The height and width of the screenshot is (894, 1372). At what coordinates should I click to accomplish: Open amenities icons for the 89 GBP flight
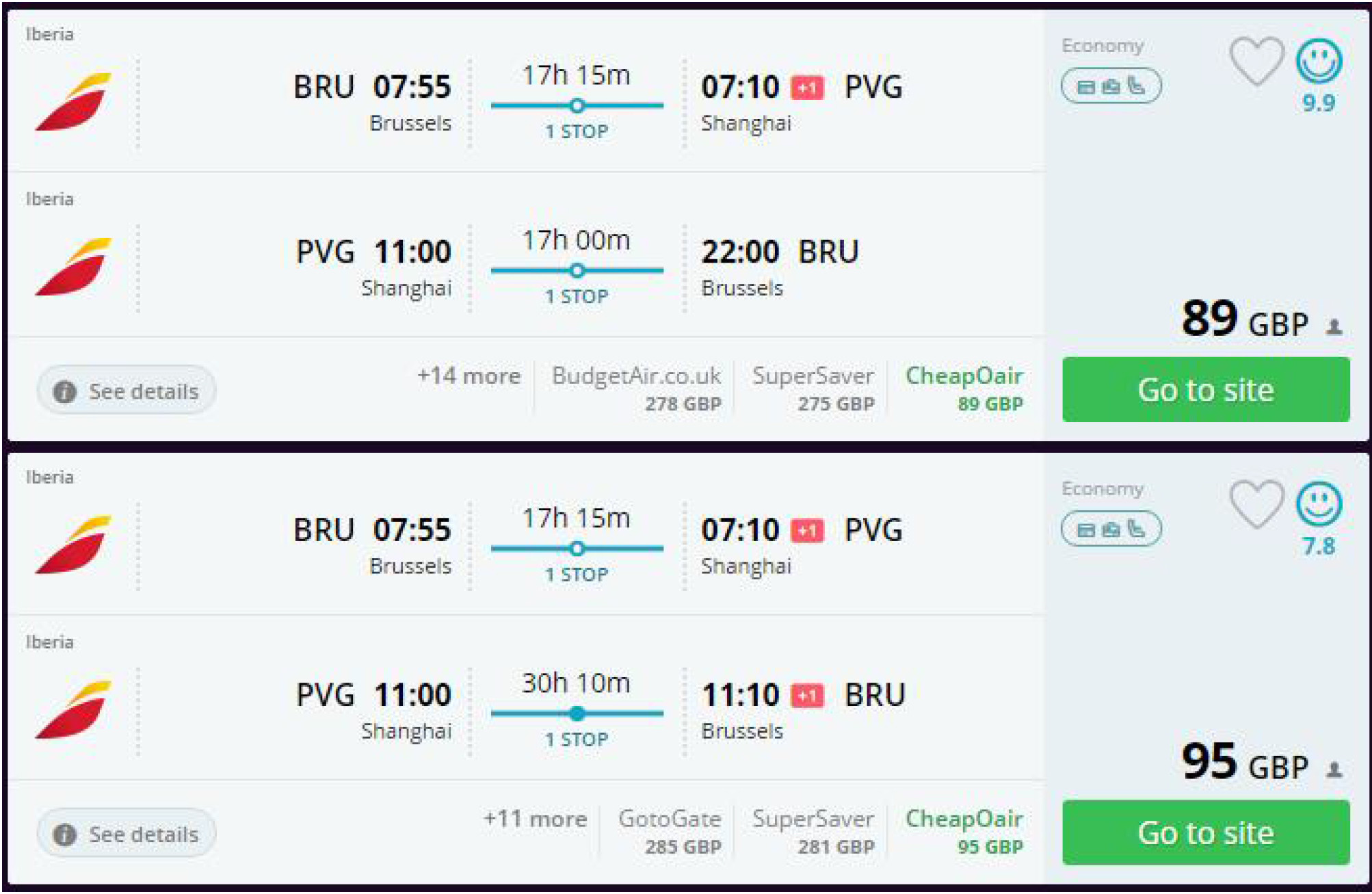[1111, 86]
